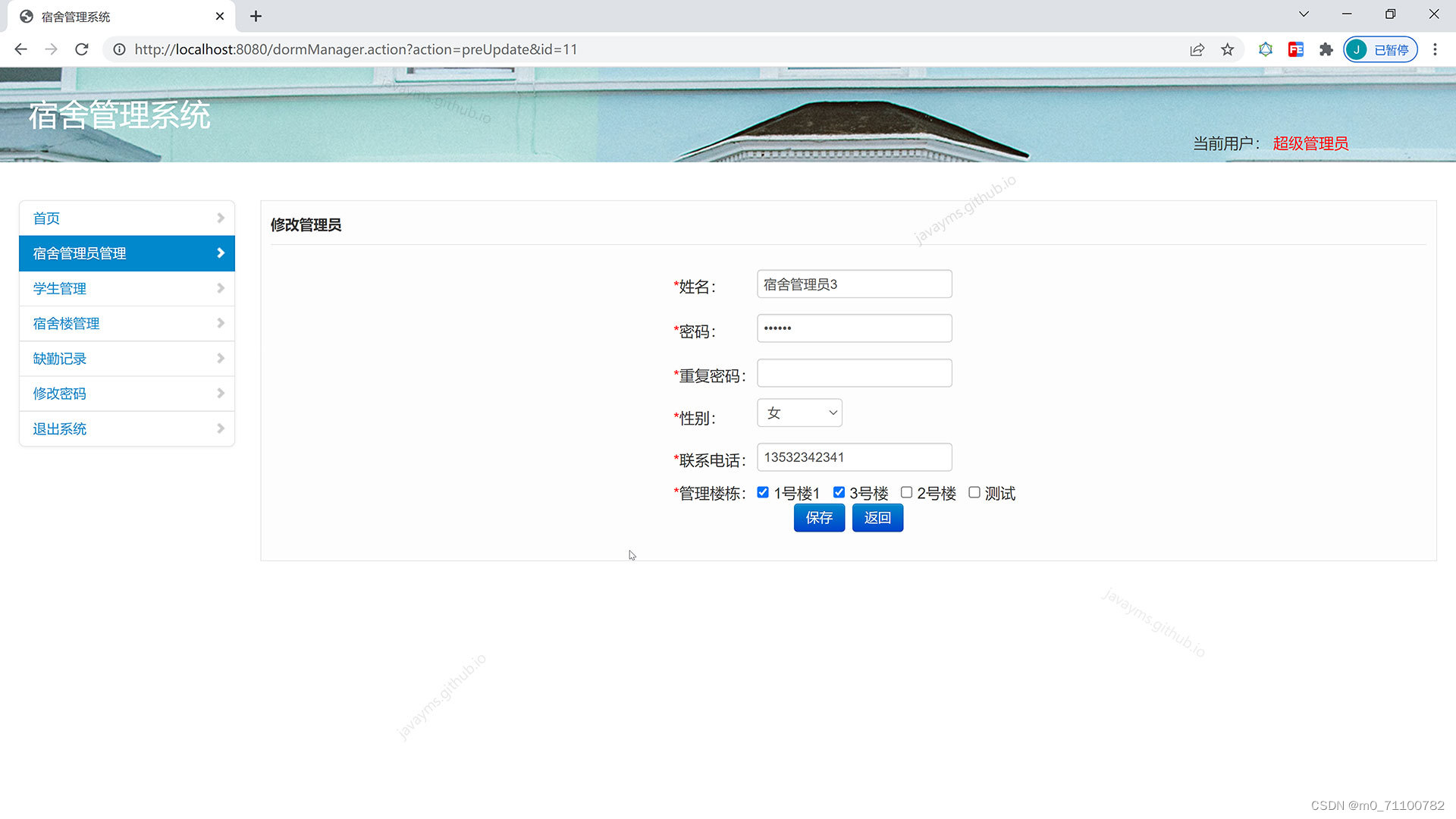This screenshot has width=1456, height=819.
Task: Open the extensions puzzle icon
Action: click(x=1326, y=49)
